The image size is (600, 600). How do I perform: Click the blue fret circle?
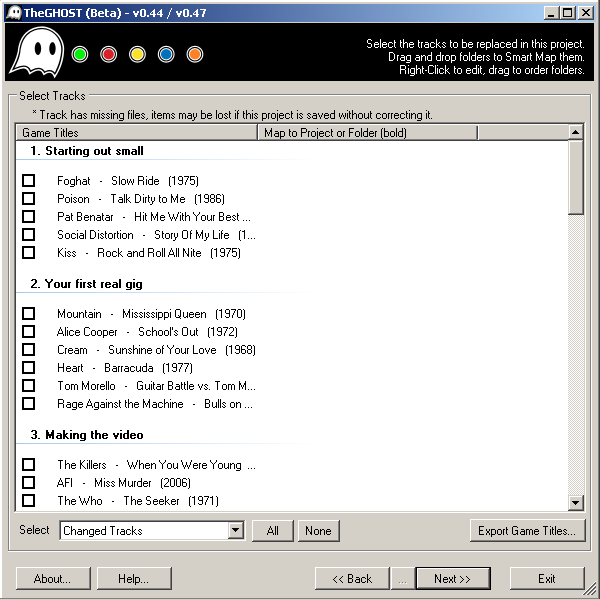(166, 54)
